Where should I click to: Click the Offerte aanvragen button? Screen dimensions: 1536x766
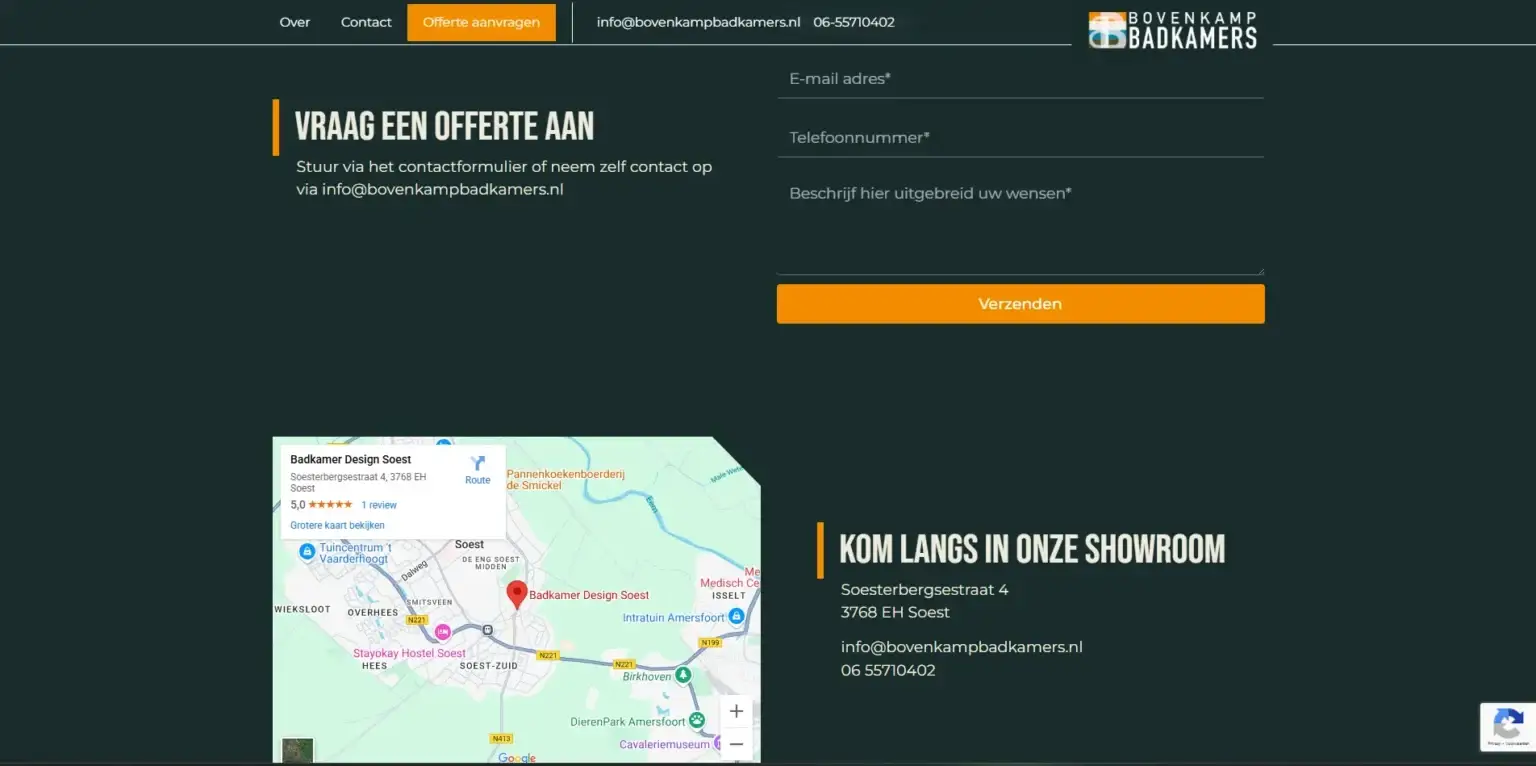481,22
